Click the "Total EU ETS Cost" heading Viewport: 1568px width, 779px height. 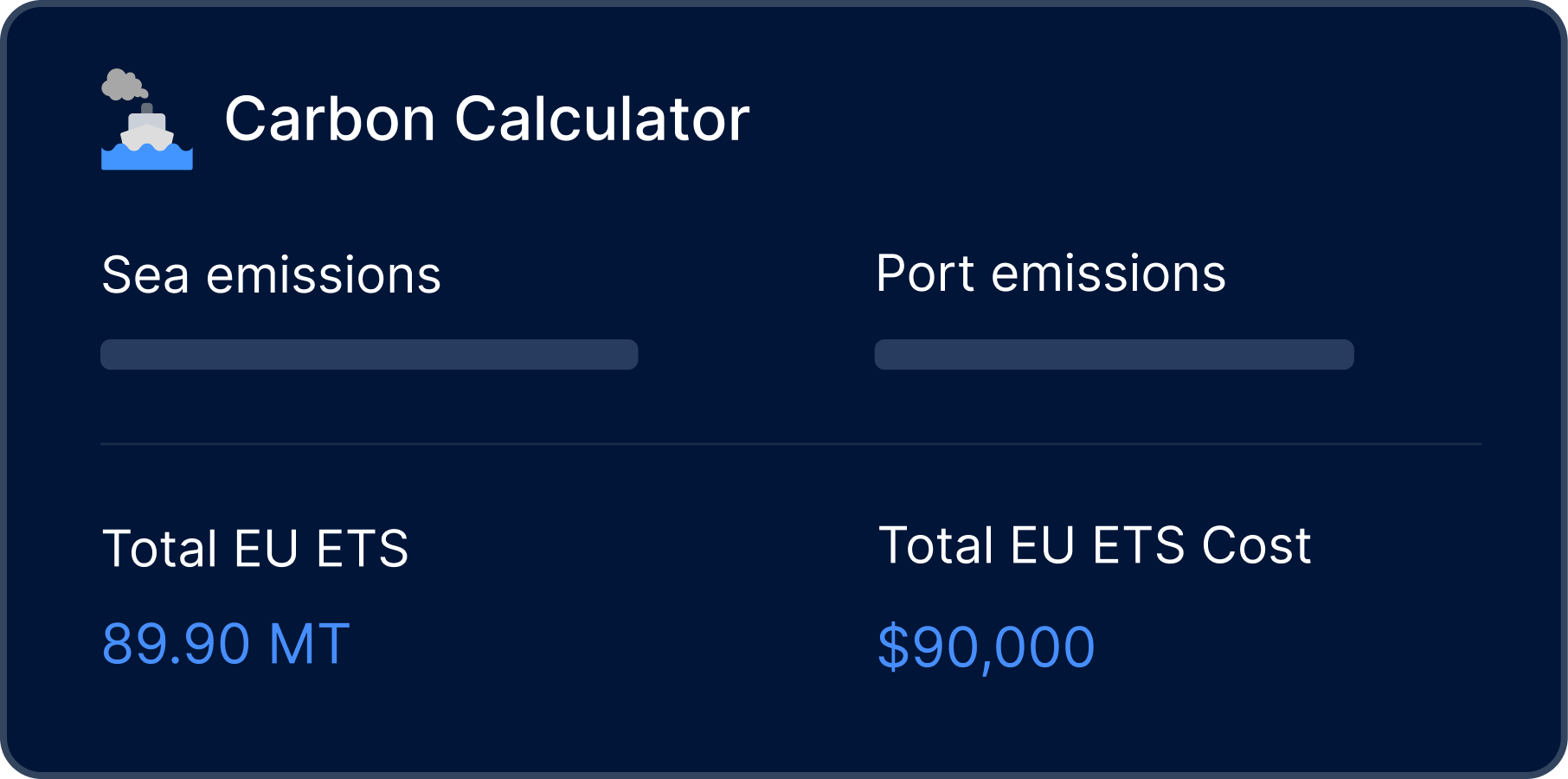coord(1095,545)
